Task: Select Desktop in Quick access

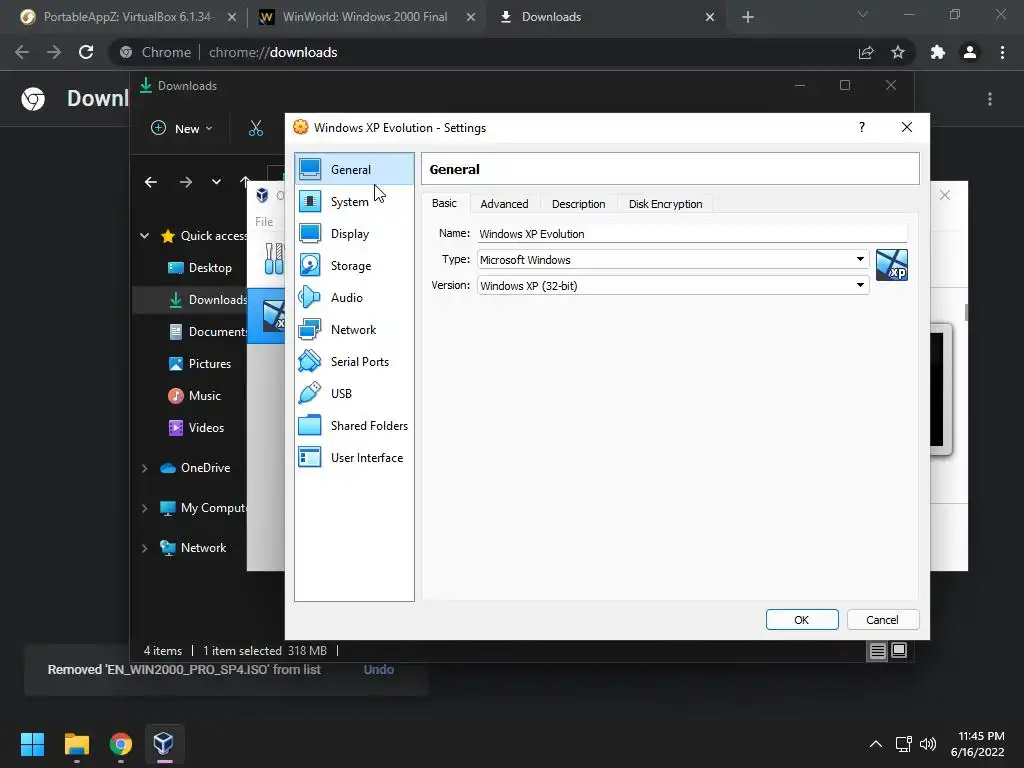Action: 200,268
